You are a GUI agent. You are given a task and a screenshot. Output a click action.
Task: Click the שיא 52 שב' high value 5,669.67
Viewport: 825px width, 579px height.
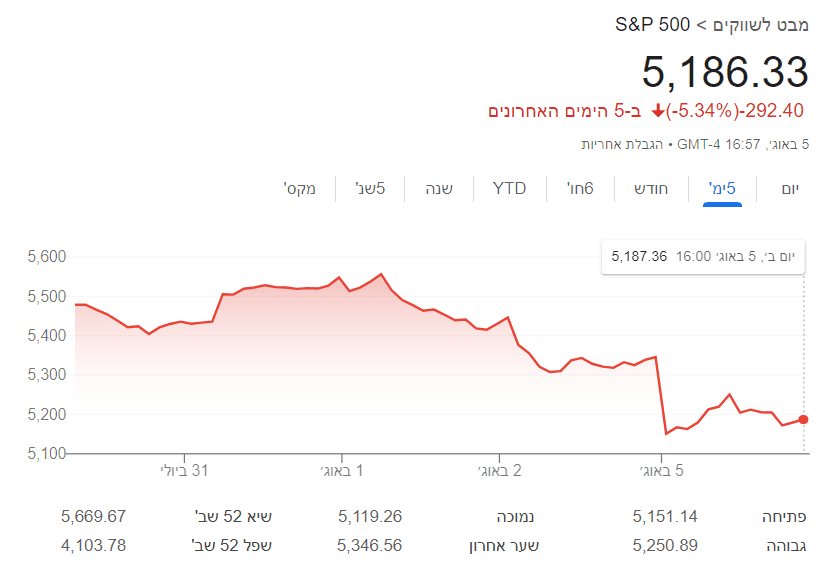pos(93,517)
